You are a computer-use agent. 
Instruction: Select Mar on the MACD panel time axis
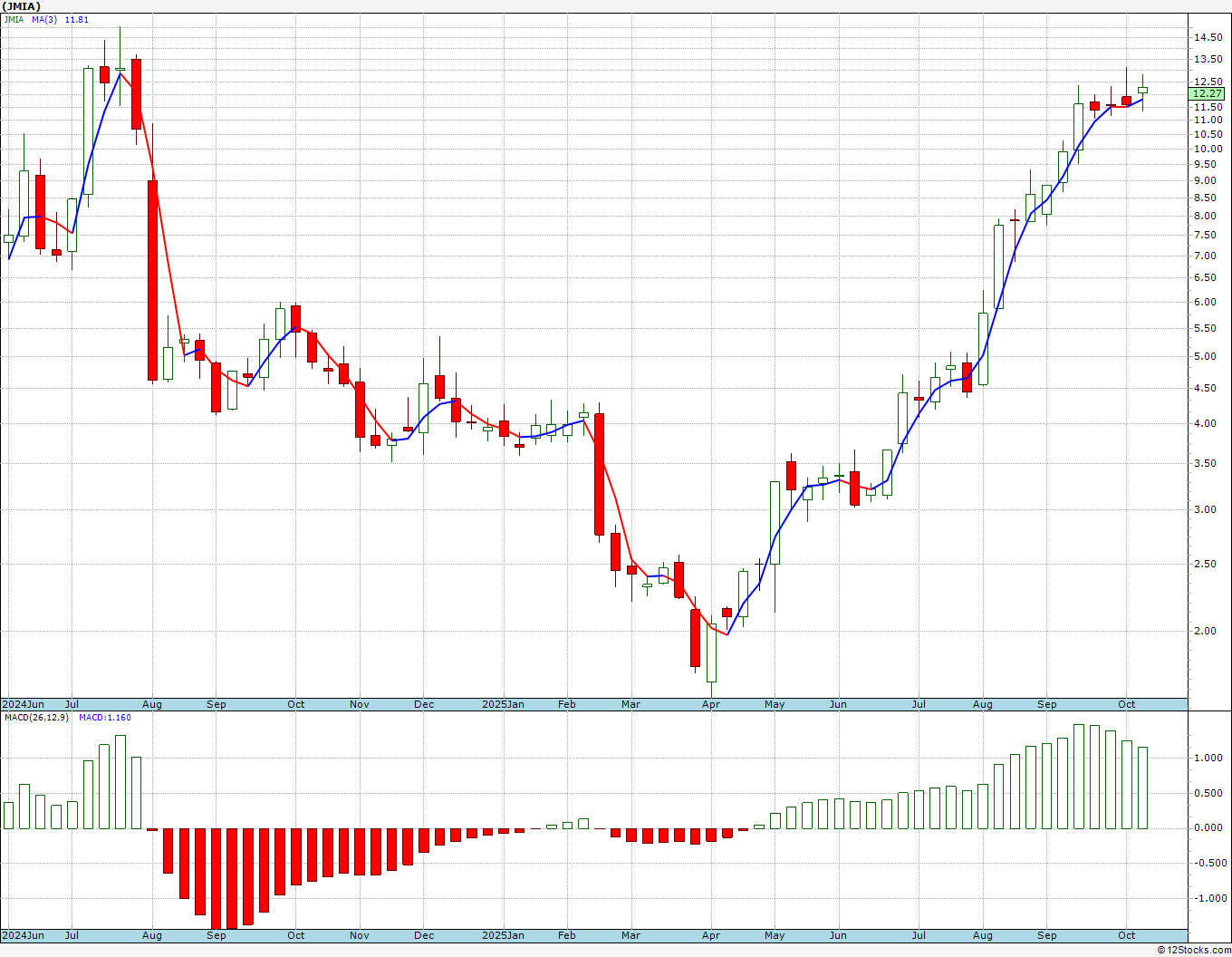point(630,935)
